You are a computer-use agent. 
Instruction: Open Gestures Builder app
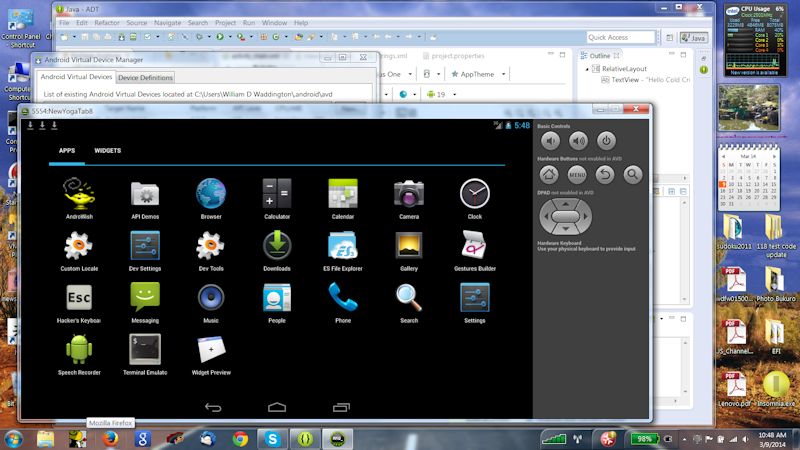pos(474,250)
